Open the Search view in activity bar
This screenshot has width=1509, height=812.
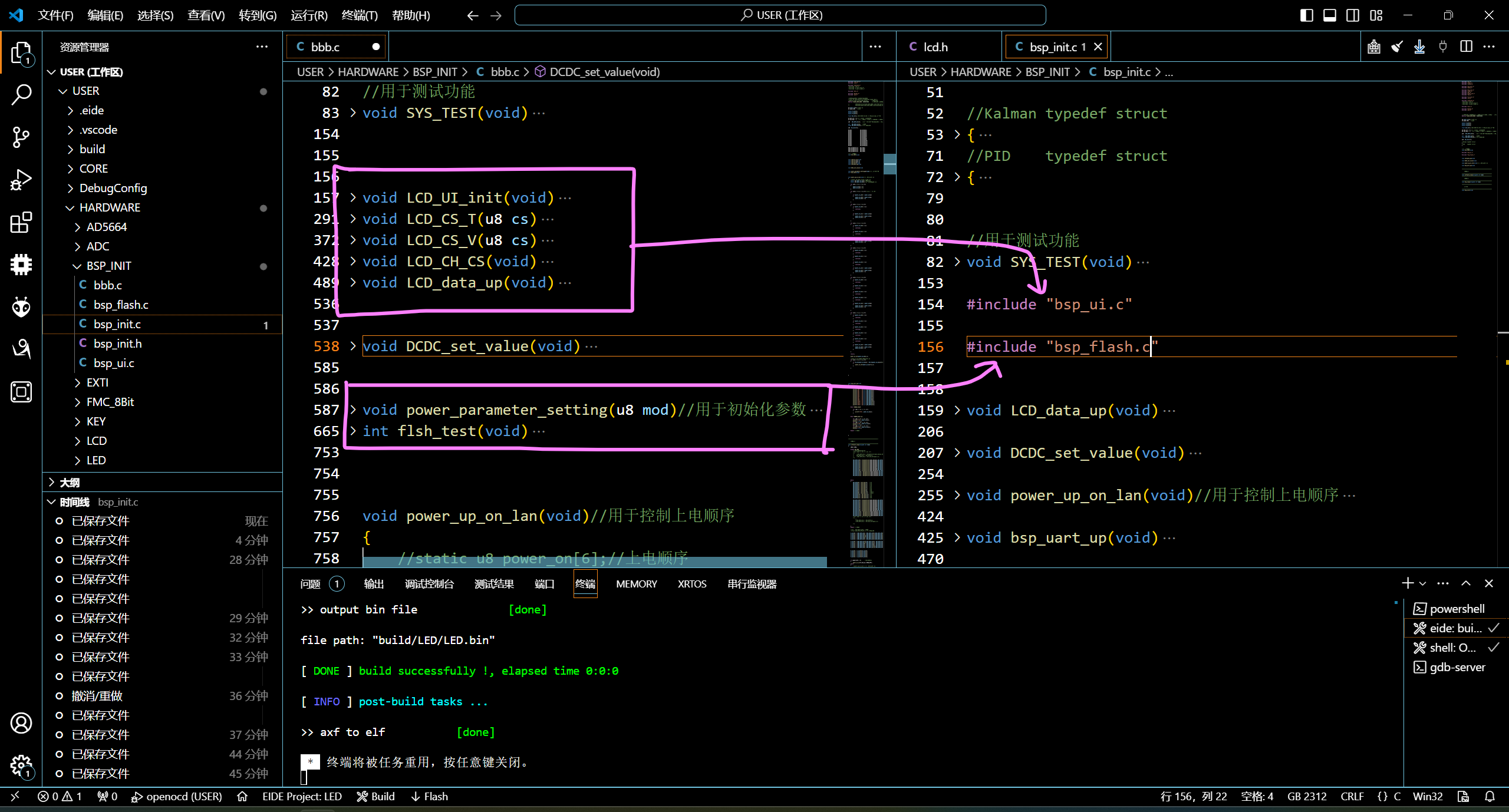pos(21,94)
